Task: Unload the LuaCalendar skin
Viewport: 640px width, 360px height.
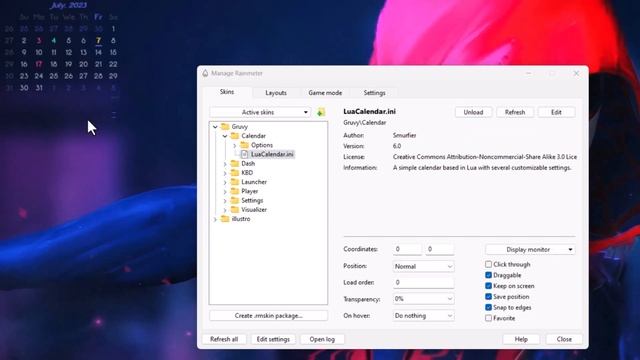Action: (473, 112)
